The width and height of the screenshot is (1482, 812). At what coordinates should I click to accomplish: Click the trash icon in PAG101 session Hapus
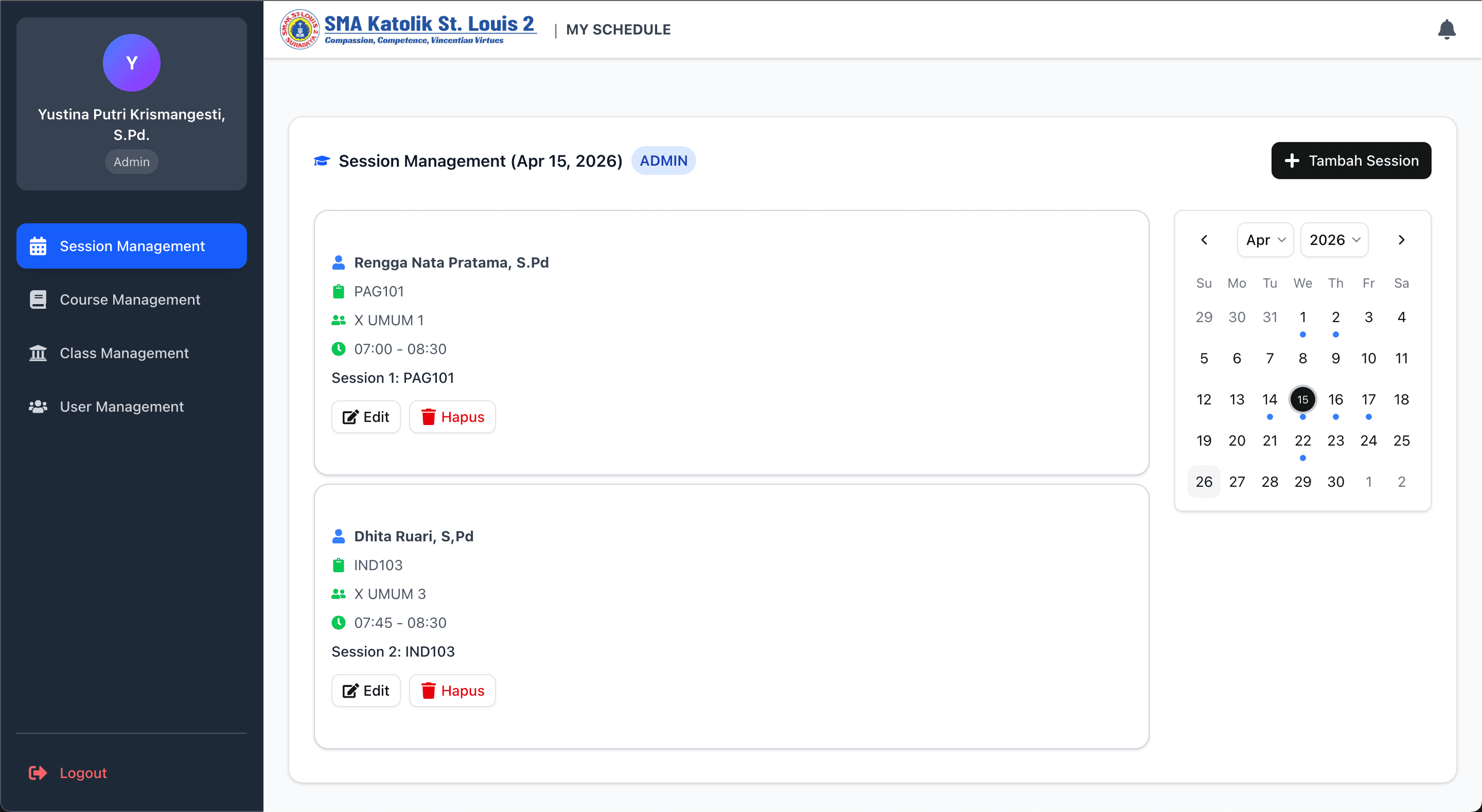[428, 417]
